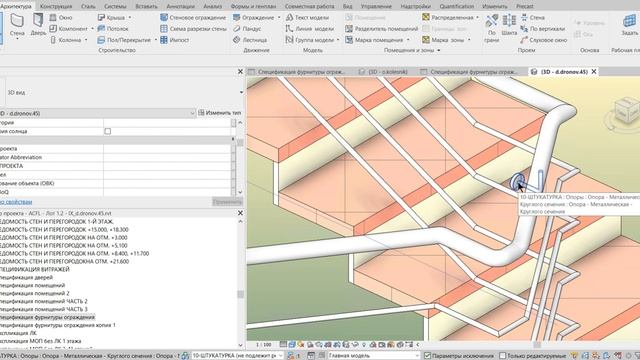Click the Линия модели tool
Image resolution: width=640 pixels, height=360 pixels.
310,29
